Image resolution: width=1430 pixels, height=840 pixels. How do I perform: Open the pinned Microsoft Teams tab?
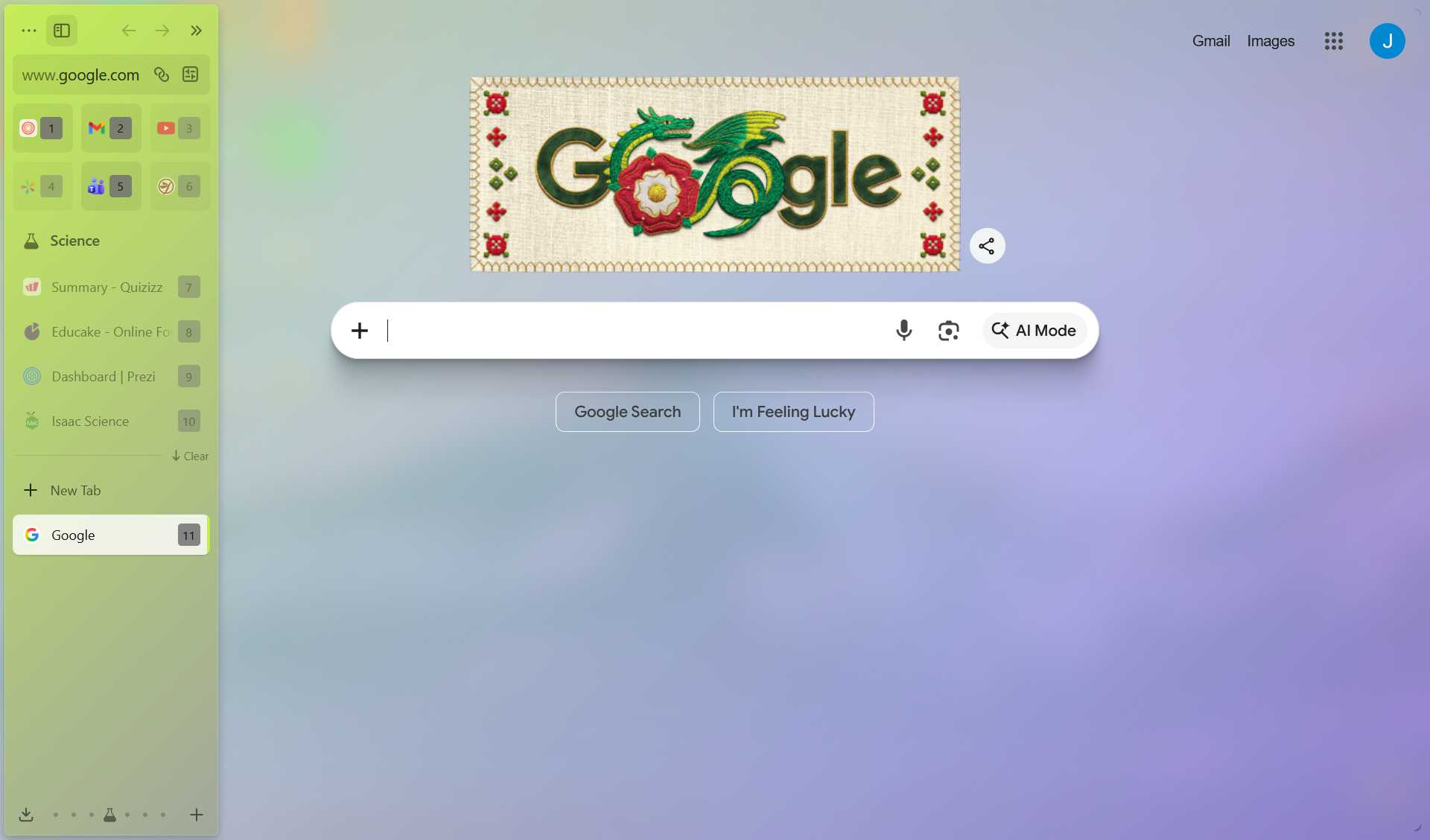pyautogui.click(x=111, y=186)
